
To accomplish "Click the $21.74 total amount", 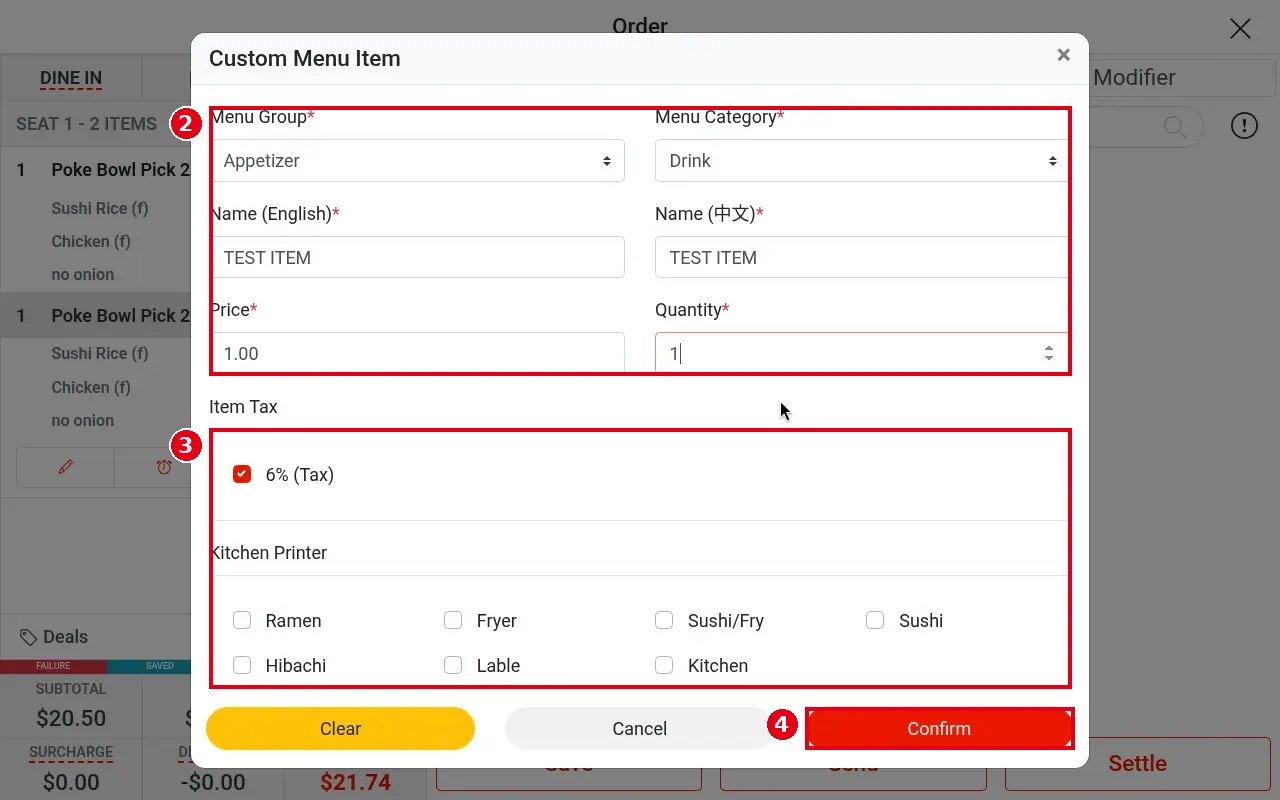I will point(355,782).
